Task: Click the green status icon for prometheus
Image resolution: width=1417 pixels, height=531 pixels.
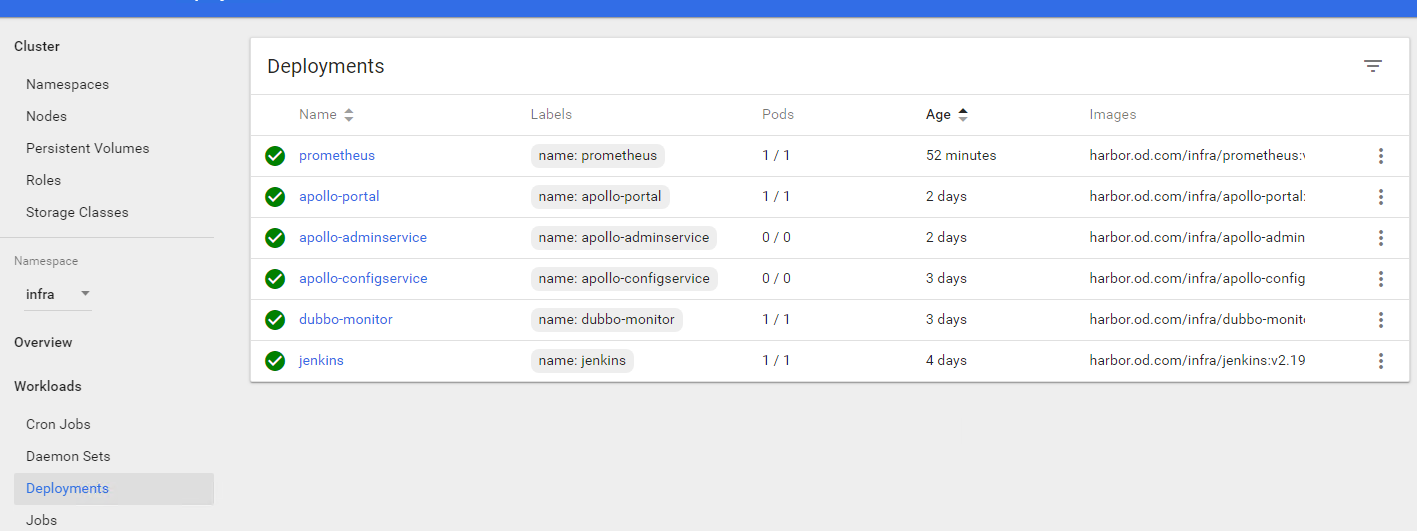Action: [275, 156]
